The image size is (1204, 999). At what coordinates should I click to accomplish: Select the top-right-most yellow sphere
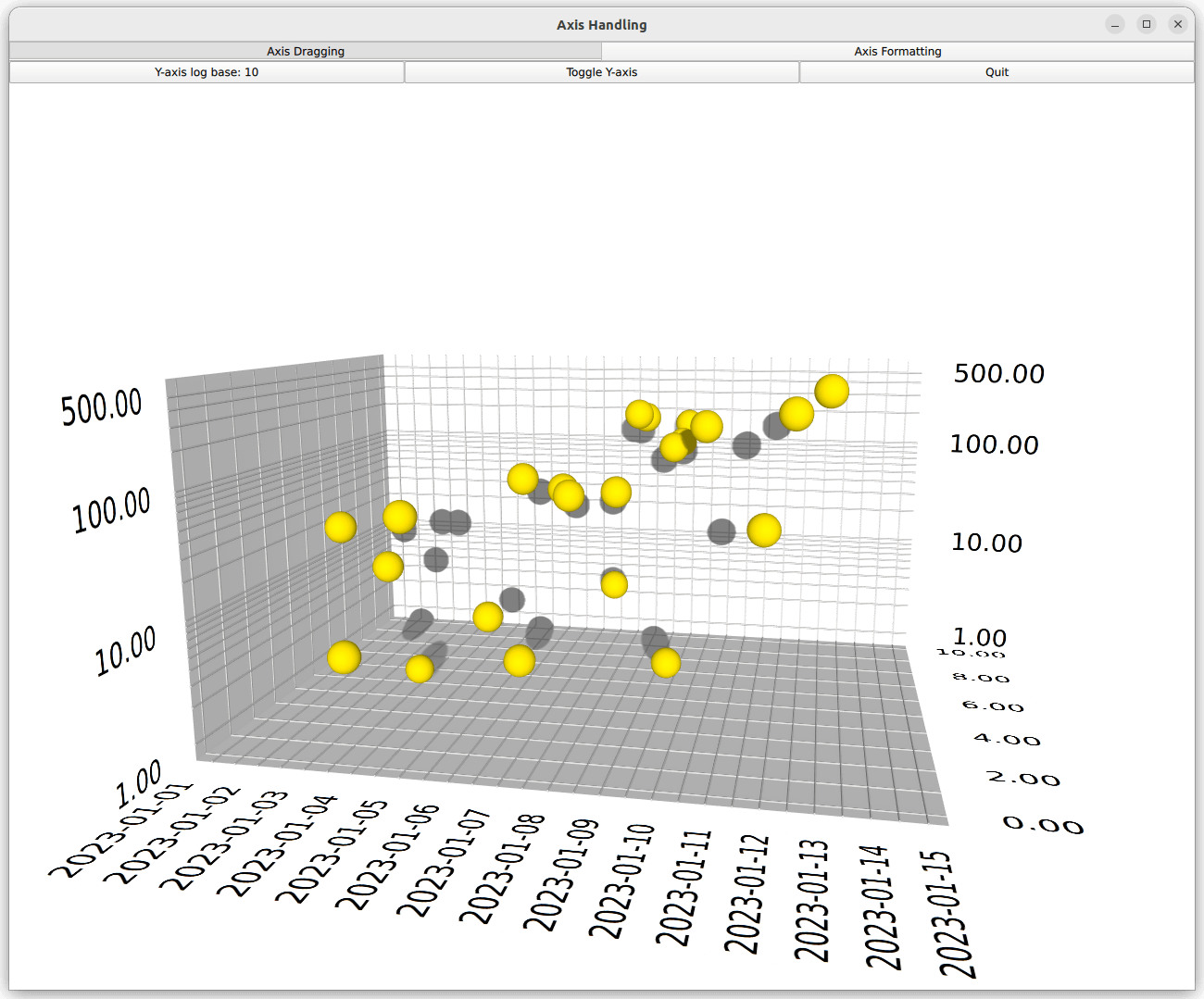832,392
